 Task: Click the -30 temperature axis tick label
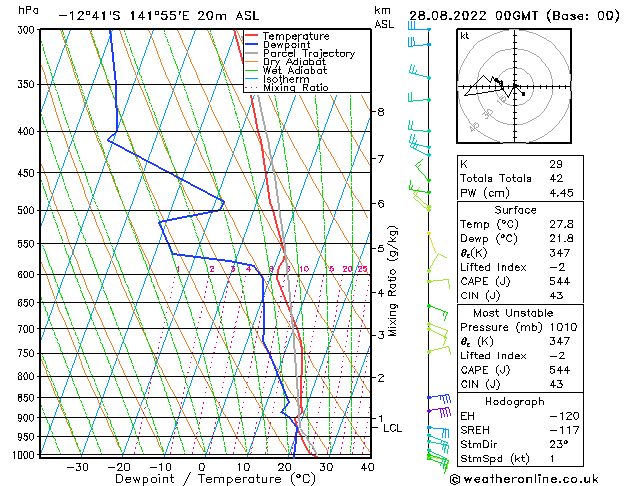click(77, 468)
